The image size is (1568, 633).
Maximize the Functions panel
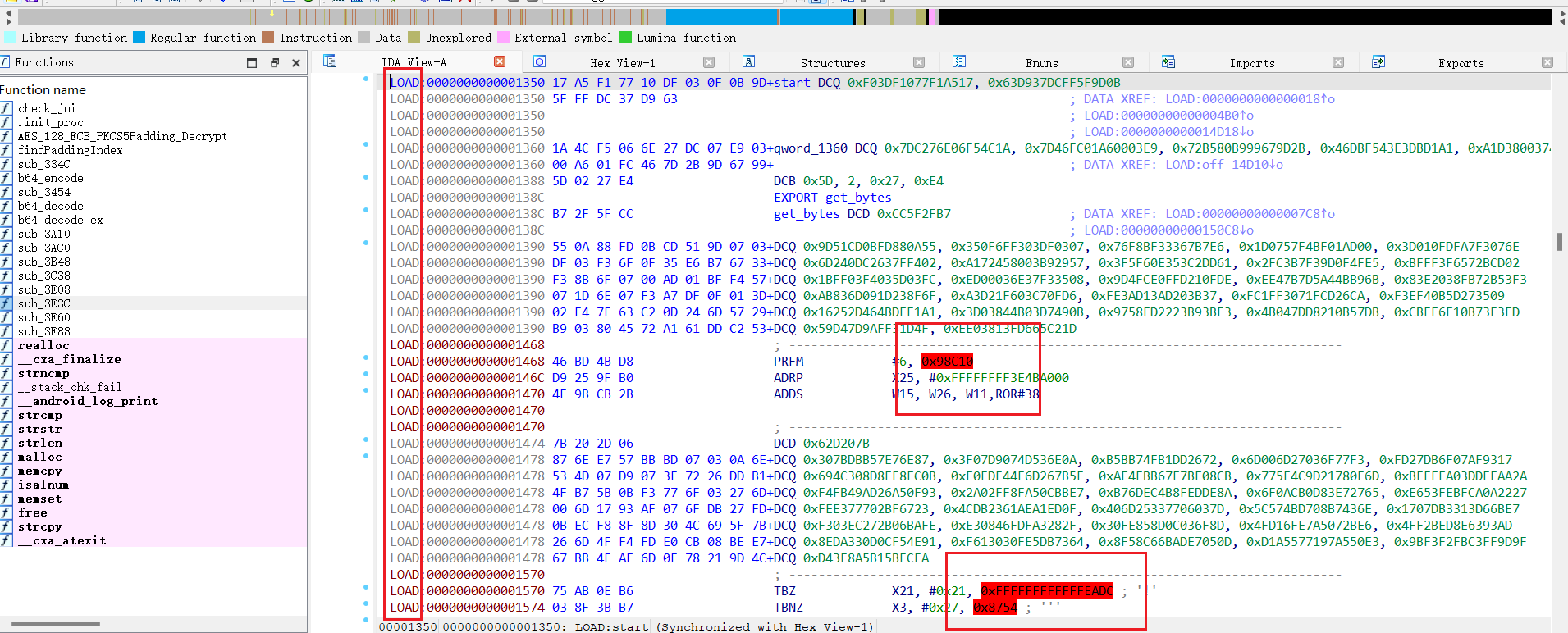(252, 63)
